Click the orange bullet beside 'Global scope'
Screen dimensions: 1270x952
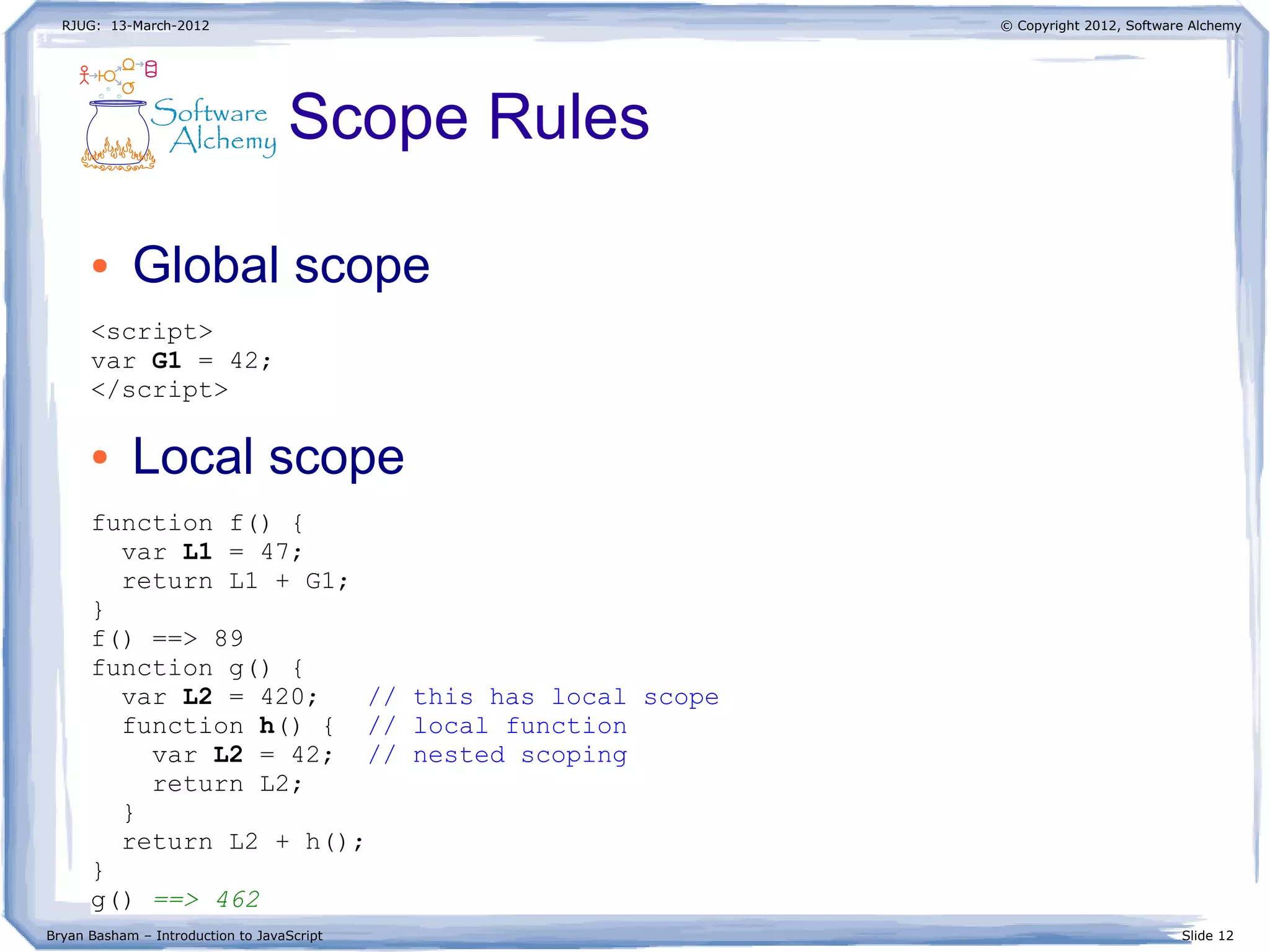click(x=100, y=266)
